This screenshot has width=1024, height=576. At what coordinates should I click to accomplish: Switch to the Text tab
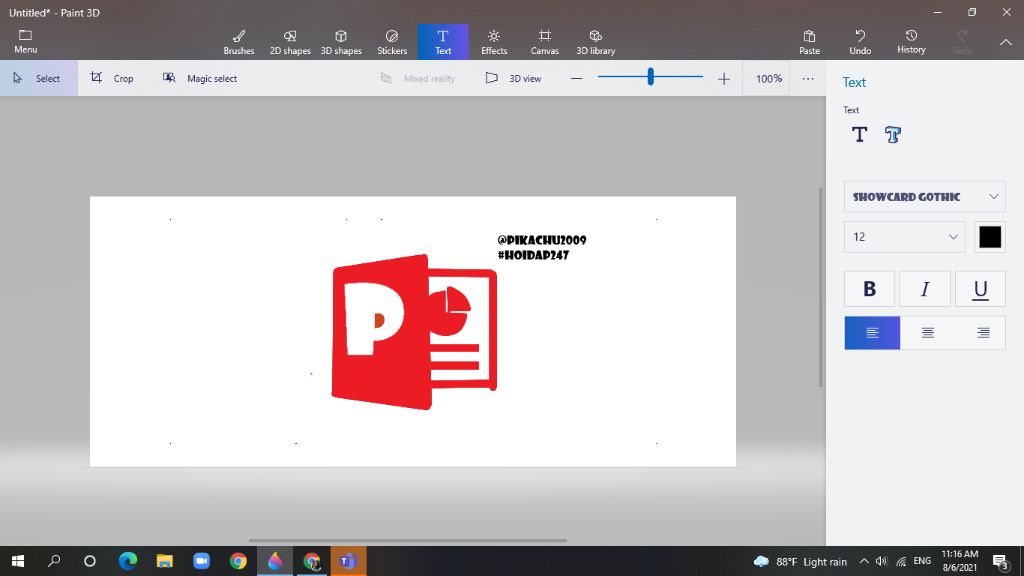(x=443, y=42)
